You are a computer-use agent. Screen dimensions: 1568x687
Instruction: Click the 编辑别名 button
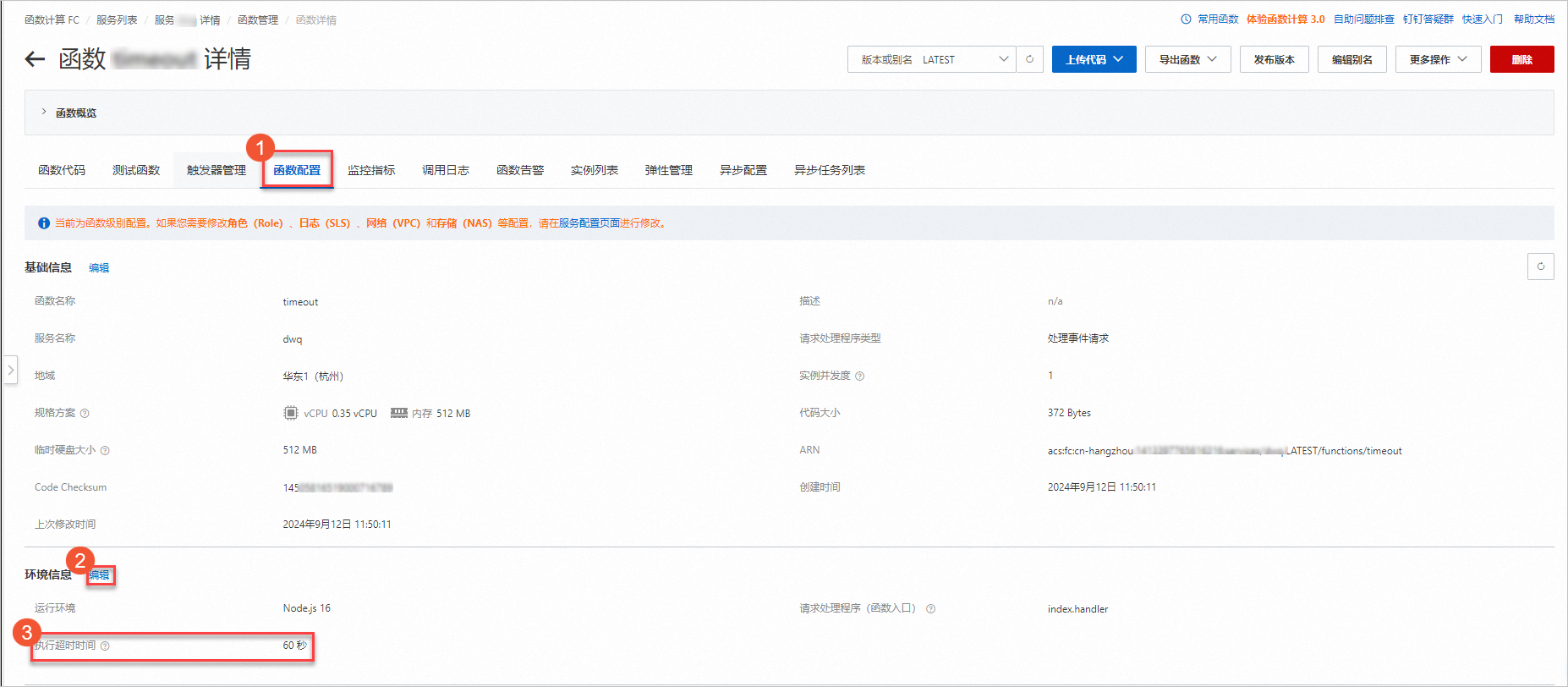click(1351, 59)
